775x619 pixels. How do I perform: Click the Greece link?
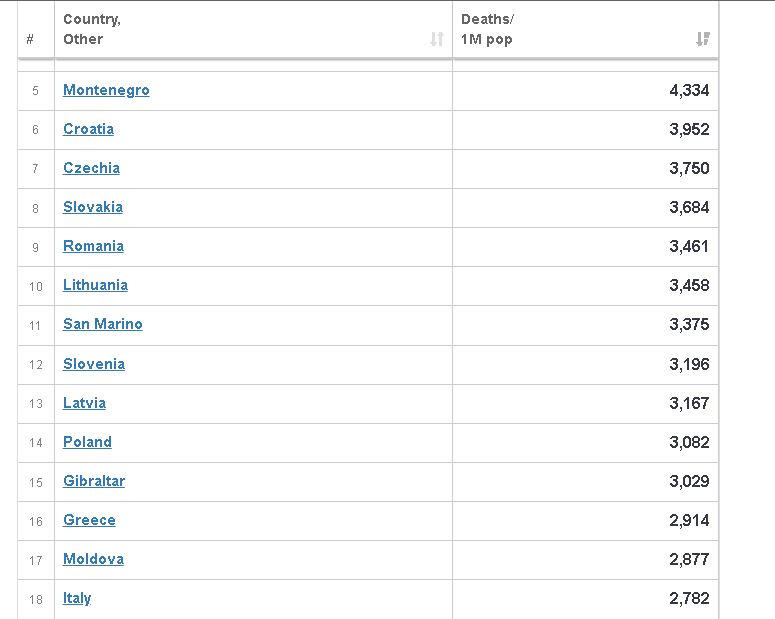89,520
